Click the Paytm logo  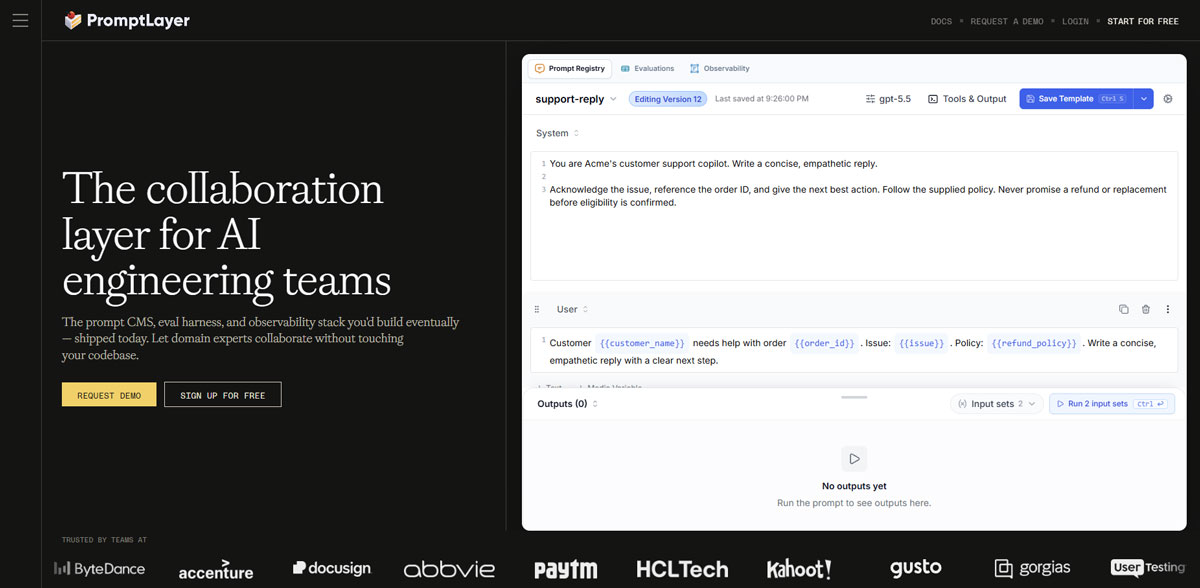tap(565, 569)
